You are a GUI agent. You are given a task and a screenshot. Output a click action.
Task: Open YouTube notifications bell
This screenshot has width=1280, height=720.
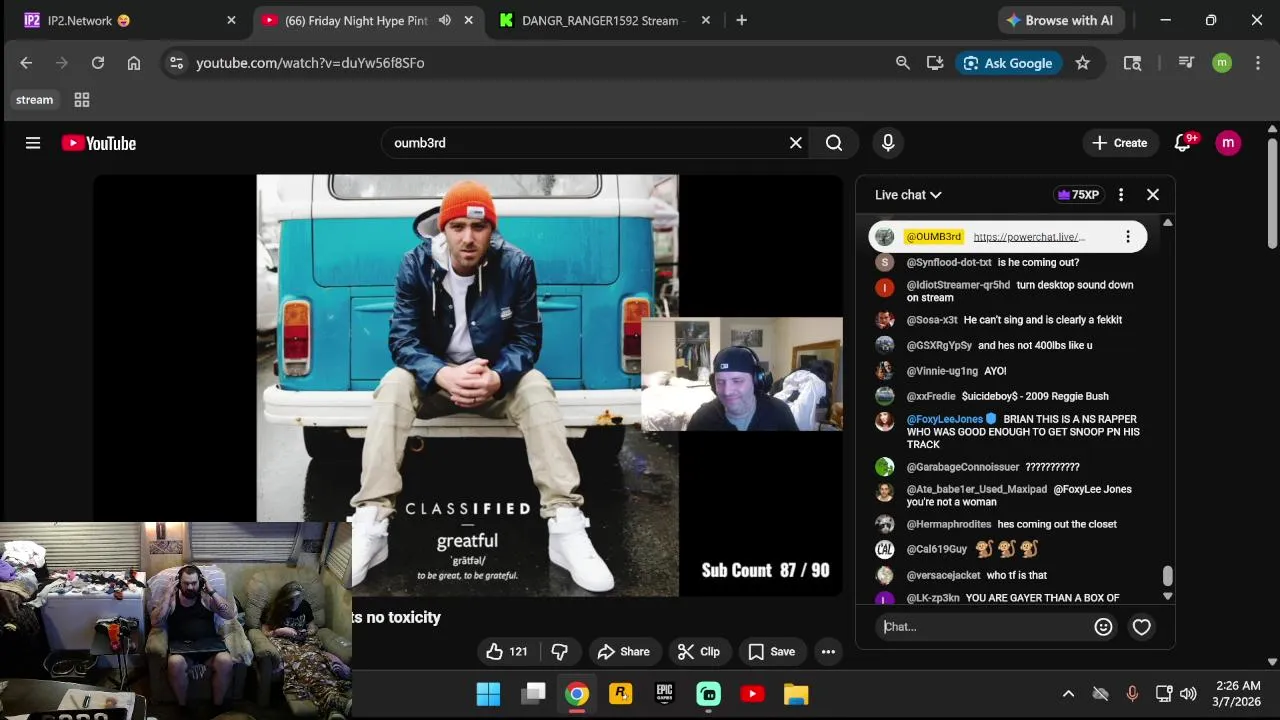[x=1182, y=143]
